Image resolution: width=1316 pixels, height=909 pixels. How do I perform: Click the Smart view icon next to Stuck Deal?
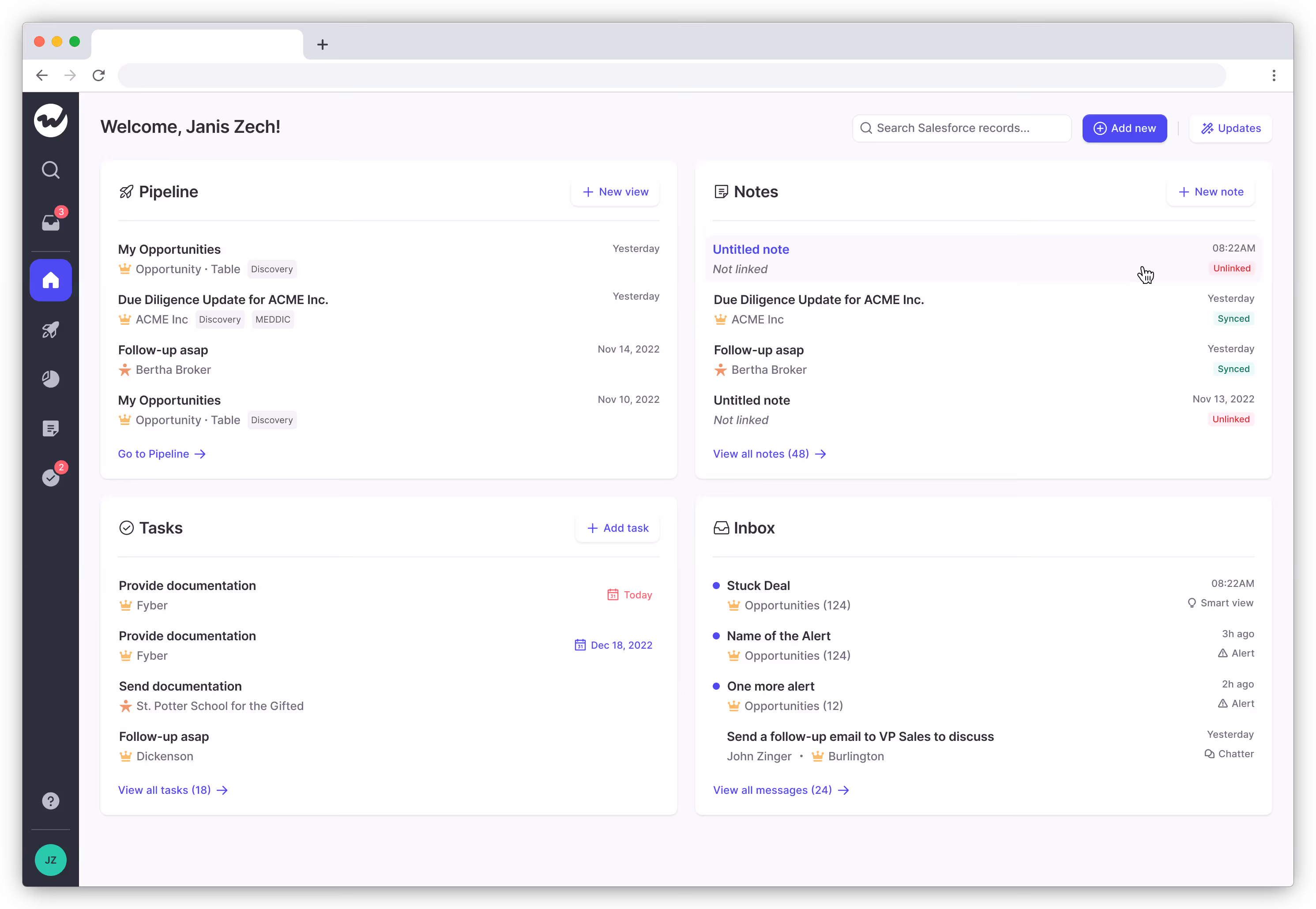pyautogui.click(x=1192, y=603)
